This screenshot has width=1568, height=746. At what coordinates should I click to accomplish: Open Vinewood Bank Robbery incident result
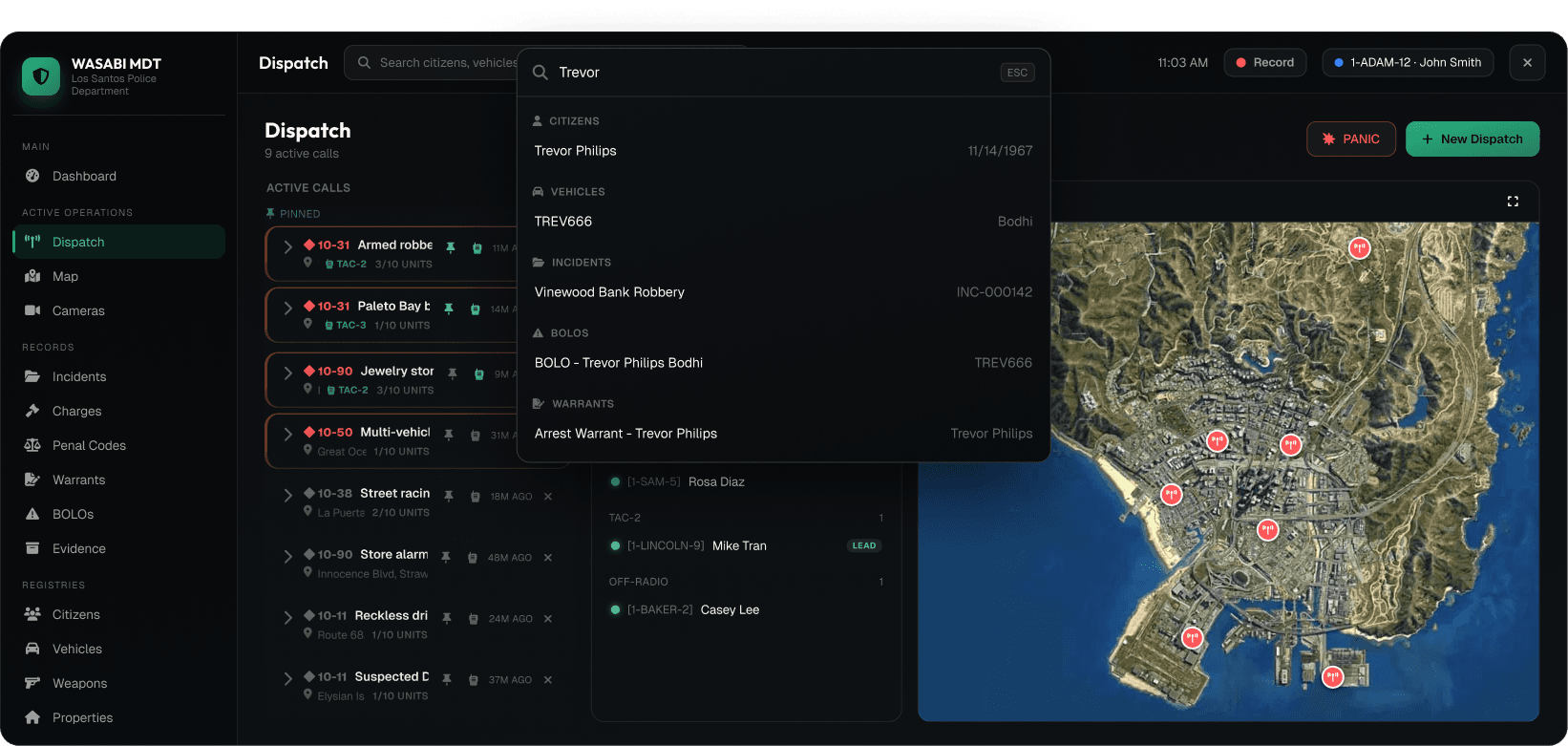pyautogui.click(x=783, y=292)
